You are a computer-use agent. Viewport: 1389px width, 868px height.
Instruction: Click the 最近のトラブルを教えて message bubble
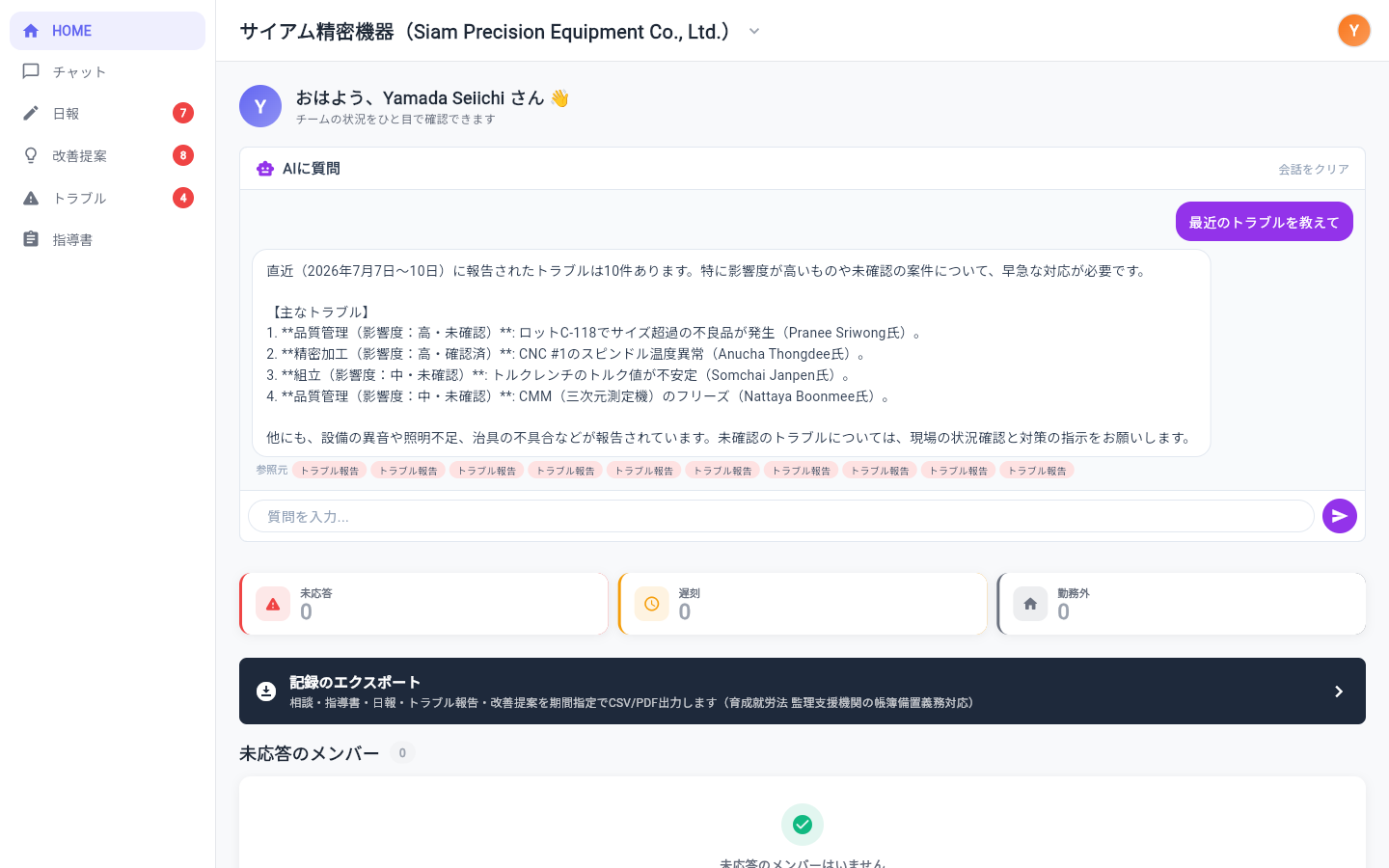[1264, 222]
